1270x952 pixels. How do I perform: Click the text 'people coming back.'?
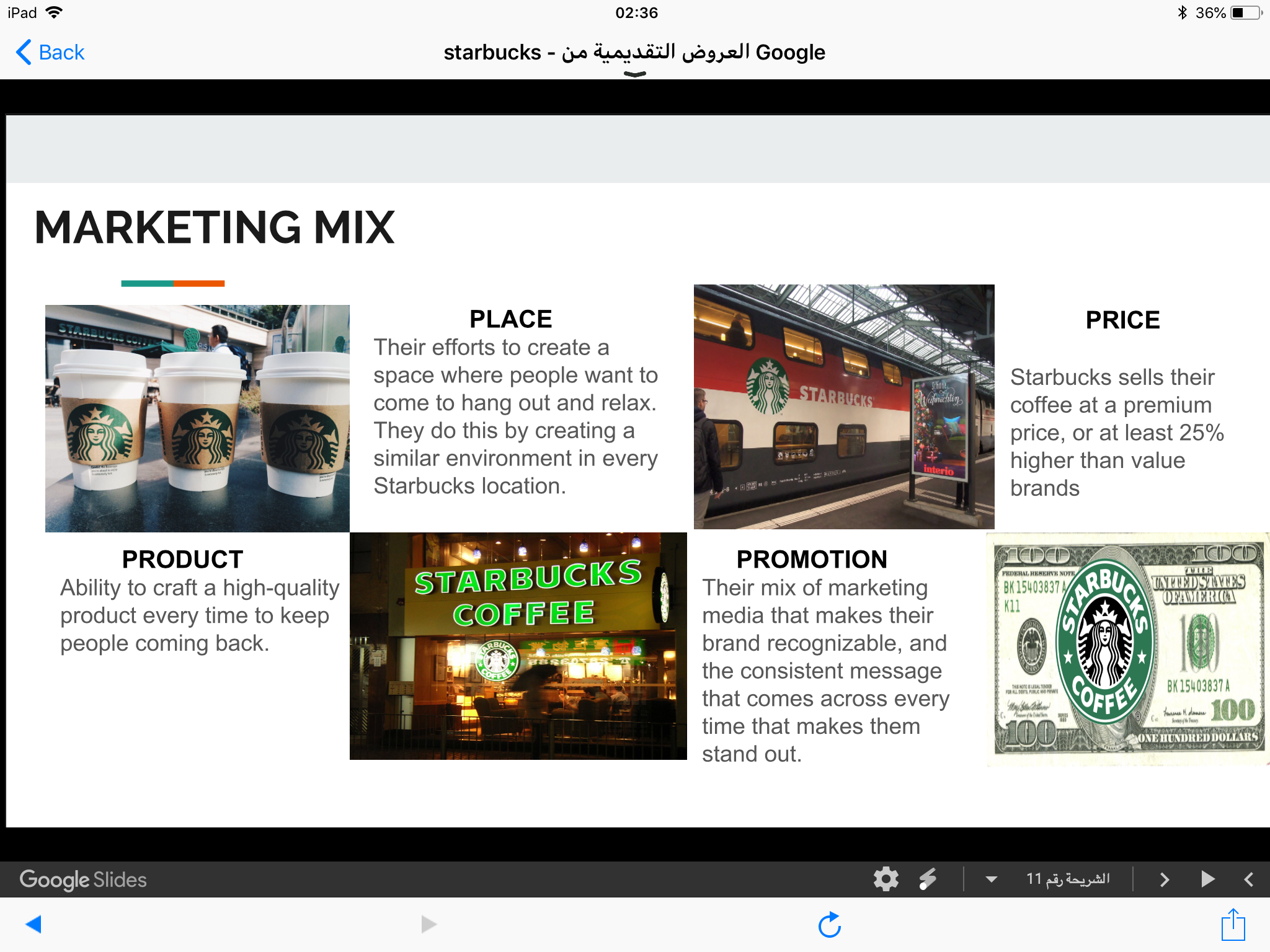pos(164,643)
